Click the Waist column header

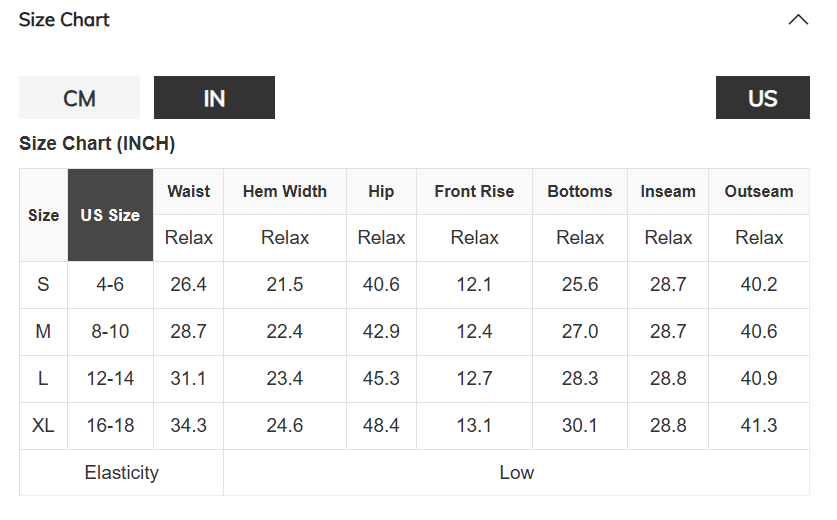188,191
